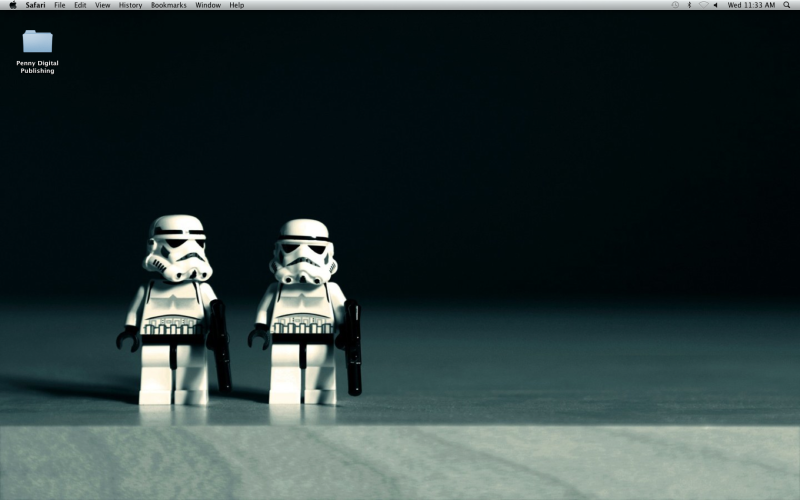The image size is (800, 500).
Task: Open the View menu
Action: pyautogui.click(x=103, y=5)
